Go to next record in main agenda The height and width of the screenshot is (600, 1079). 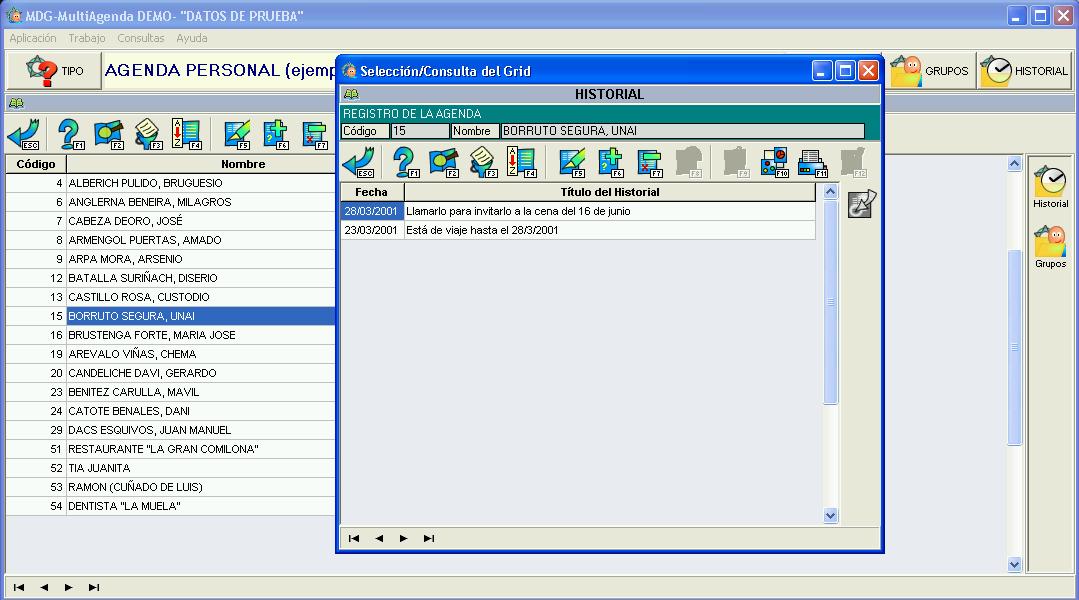[x=68, y=587]
